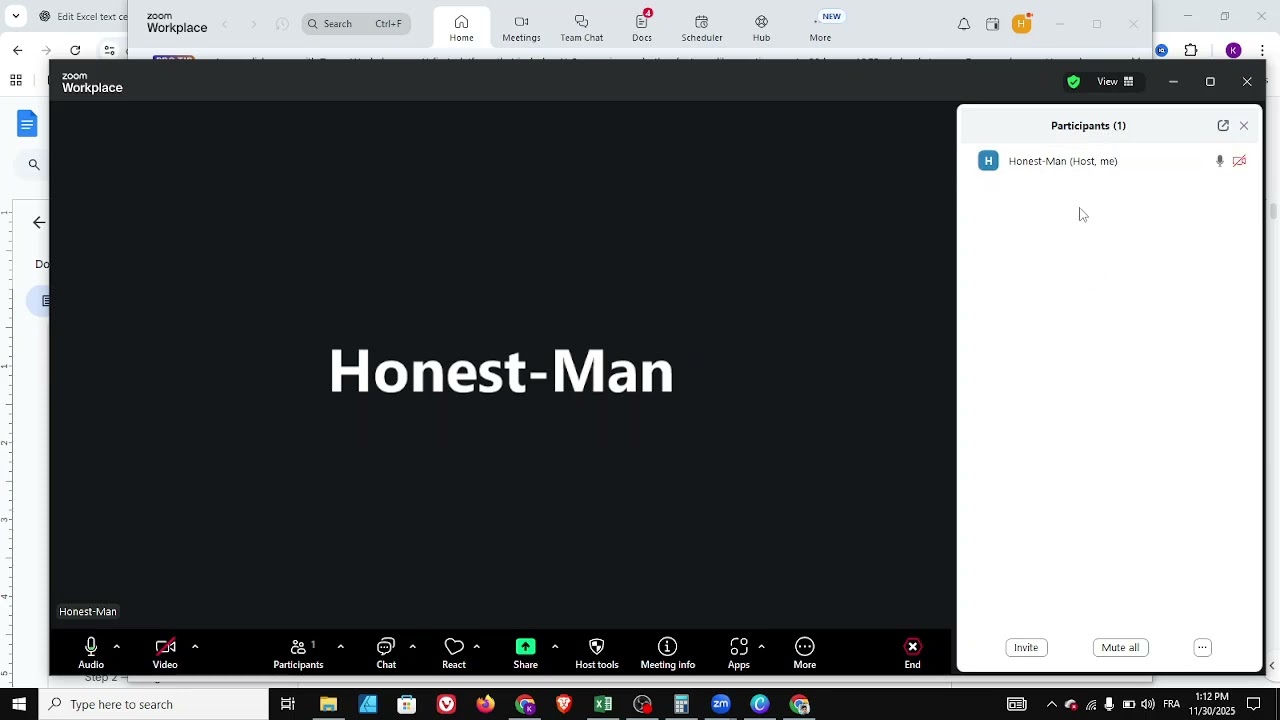Open Zoom history clock icon

pos(282,24)
